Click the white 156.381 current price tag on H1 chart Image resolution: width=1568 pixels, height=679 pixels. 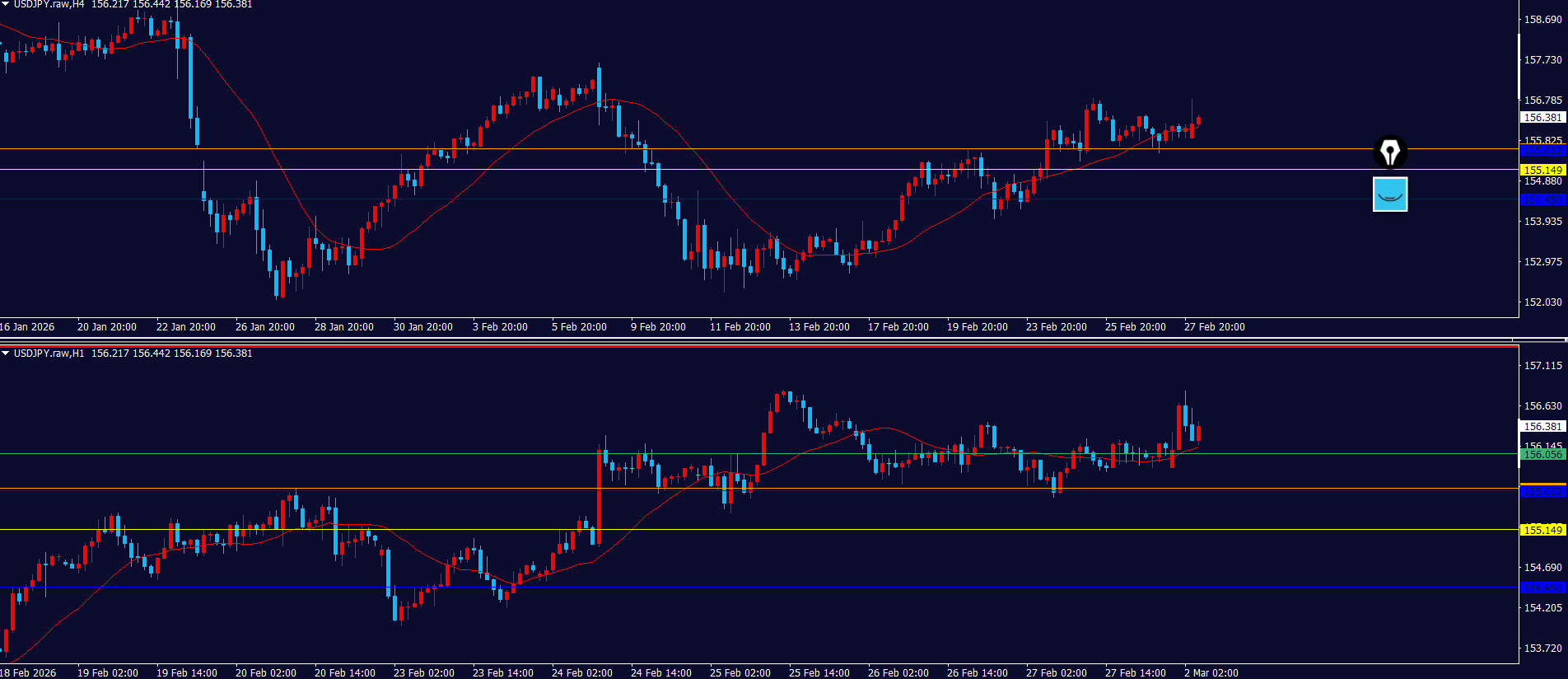[x=1542, y=427]
